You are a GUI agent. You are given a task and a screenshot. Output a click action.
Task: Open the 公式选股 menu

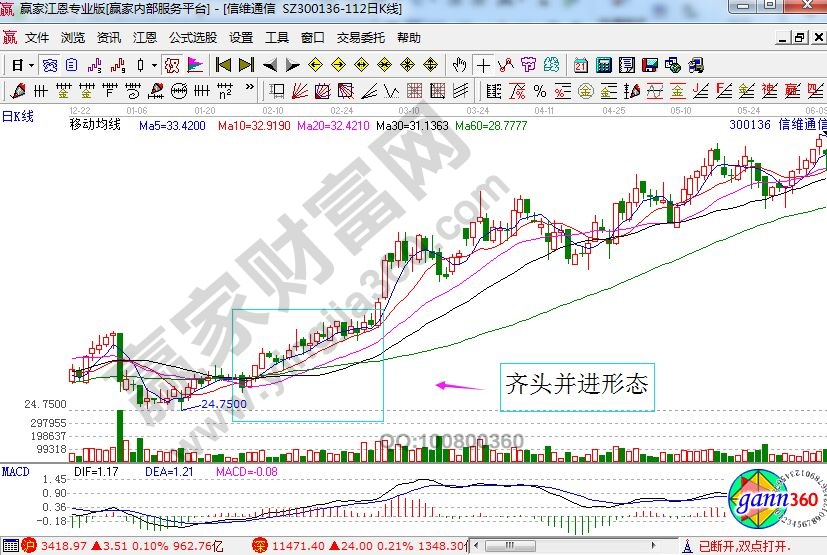point(192,38)
